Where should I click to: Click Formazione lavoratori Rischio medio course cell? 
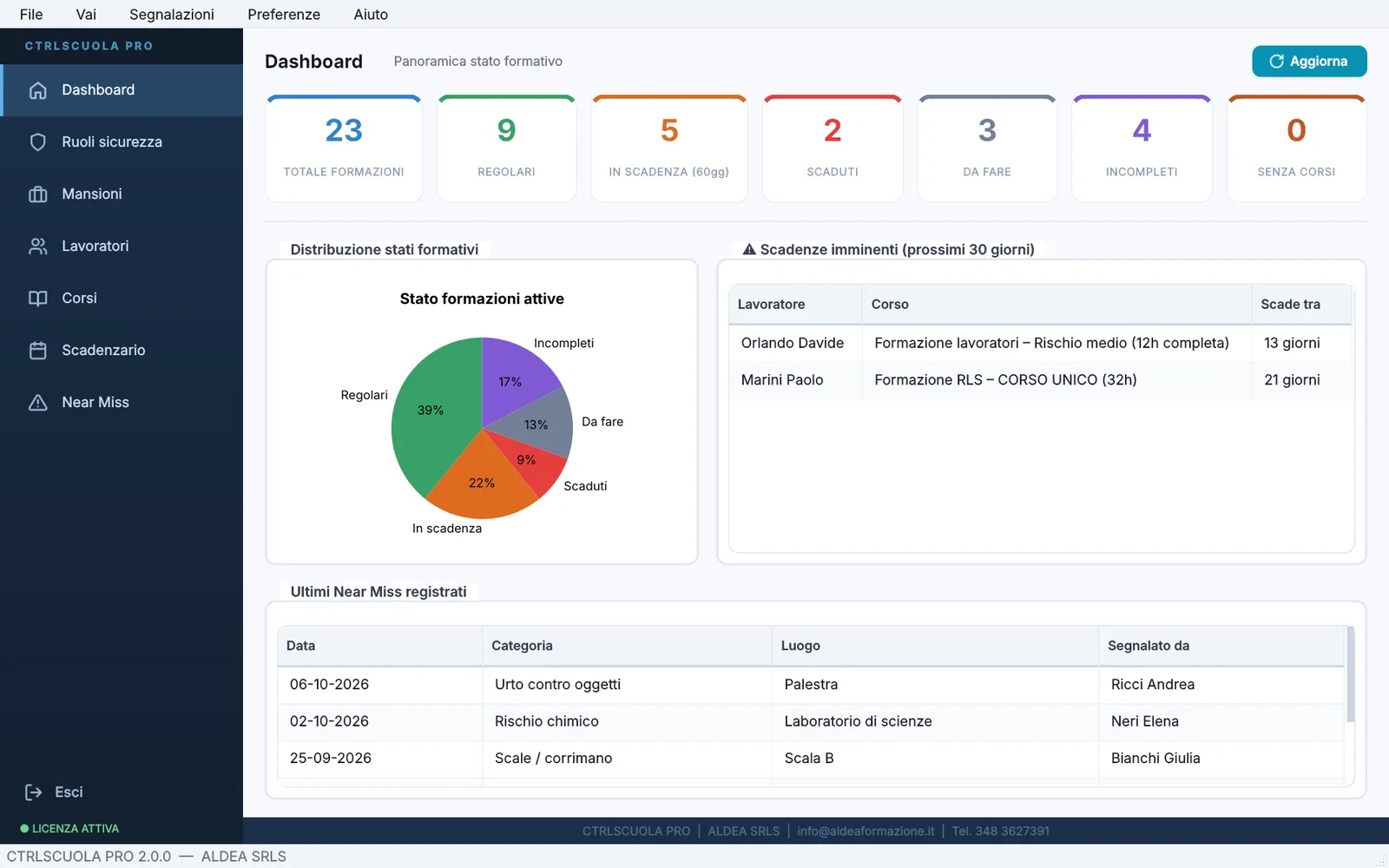(x=1057, y=343)
